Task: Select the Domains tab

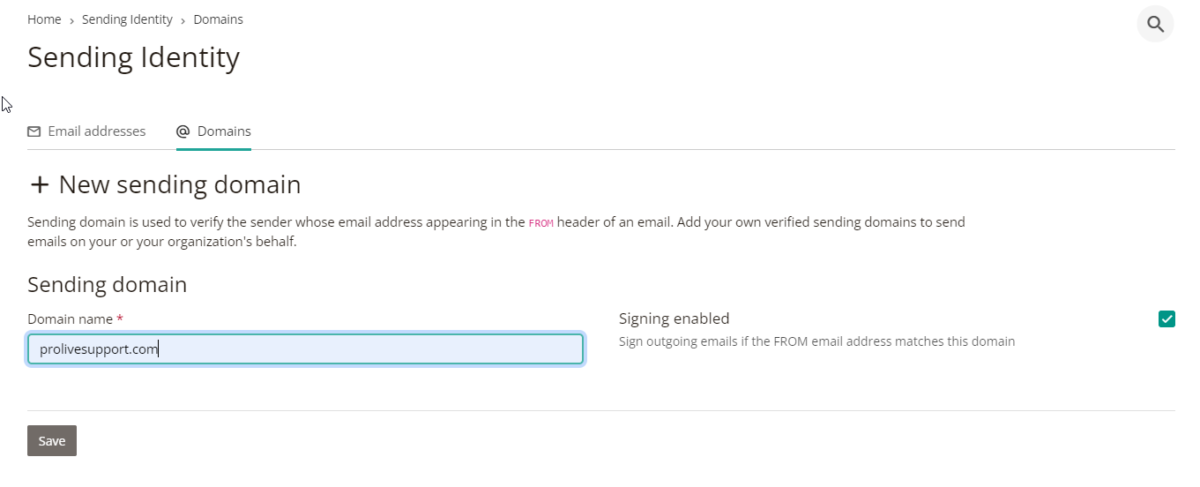Action: point(213,132)
